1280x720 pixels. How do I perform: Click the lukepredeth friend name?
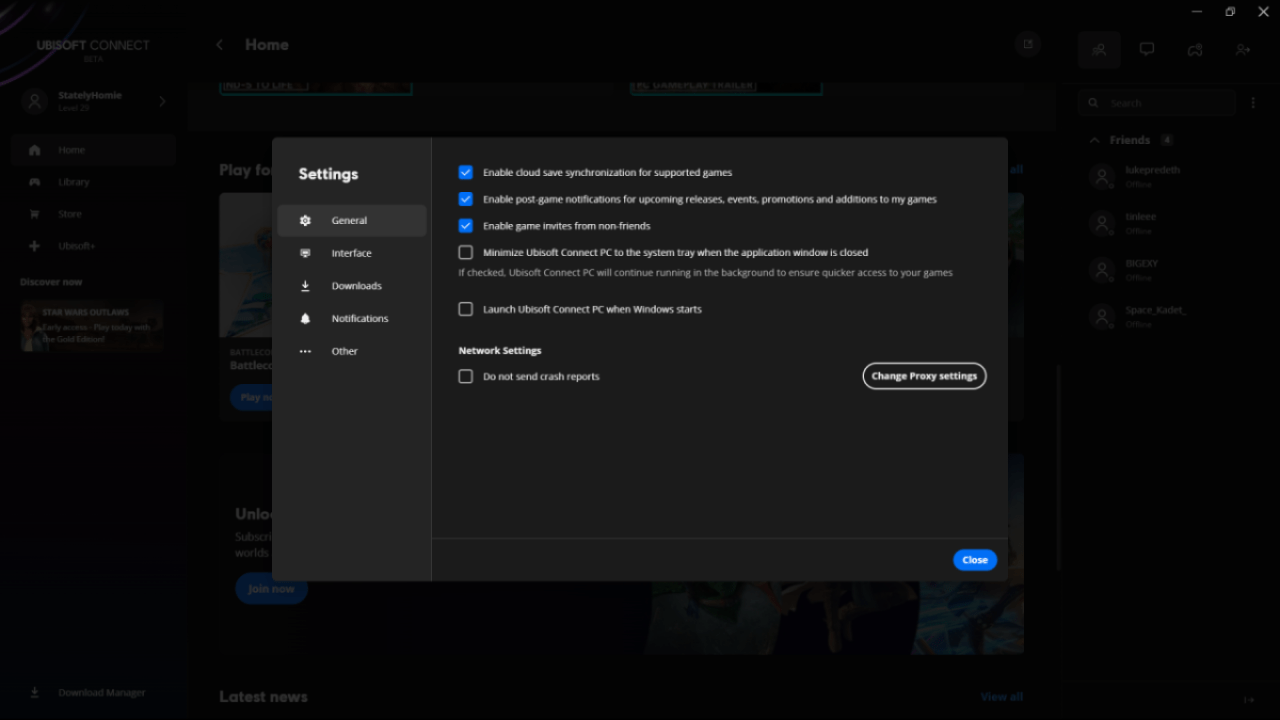coord(1152,170)
